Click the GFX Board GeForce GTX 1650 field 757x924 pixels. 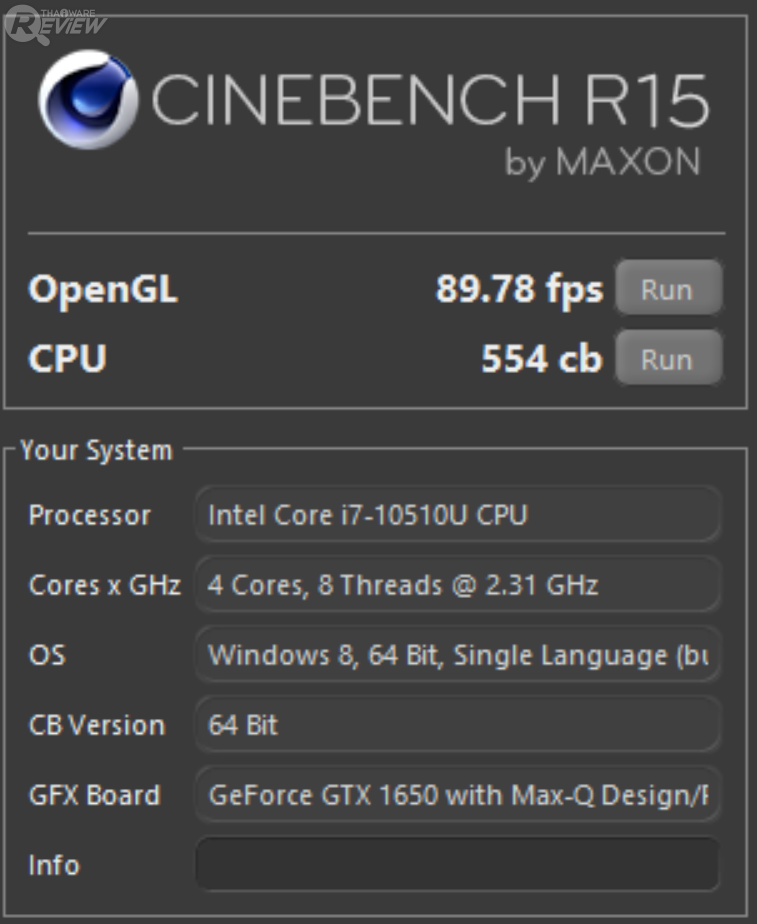point(457,795)
